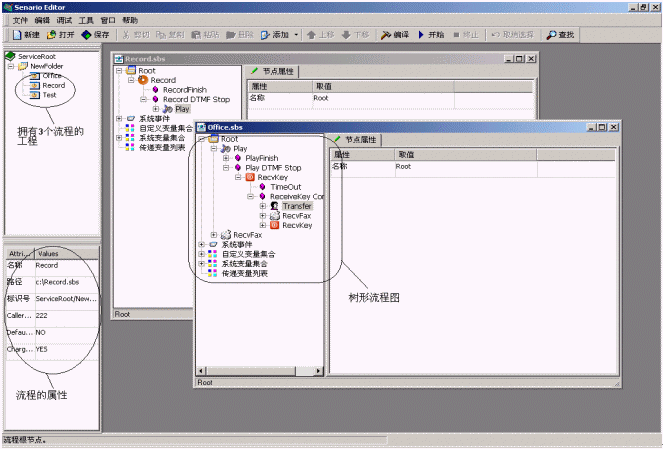Open the 添加 (Add) dropdown arrow
The image size is (663, 449).
tap(297, 35)
